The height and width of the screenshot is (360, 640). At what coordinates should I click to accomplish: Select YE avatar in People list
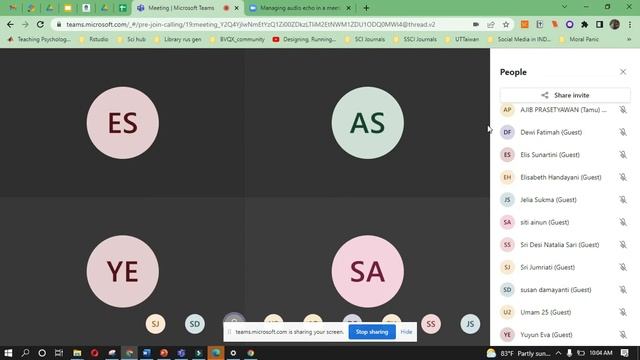coord(507,334)
